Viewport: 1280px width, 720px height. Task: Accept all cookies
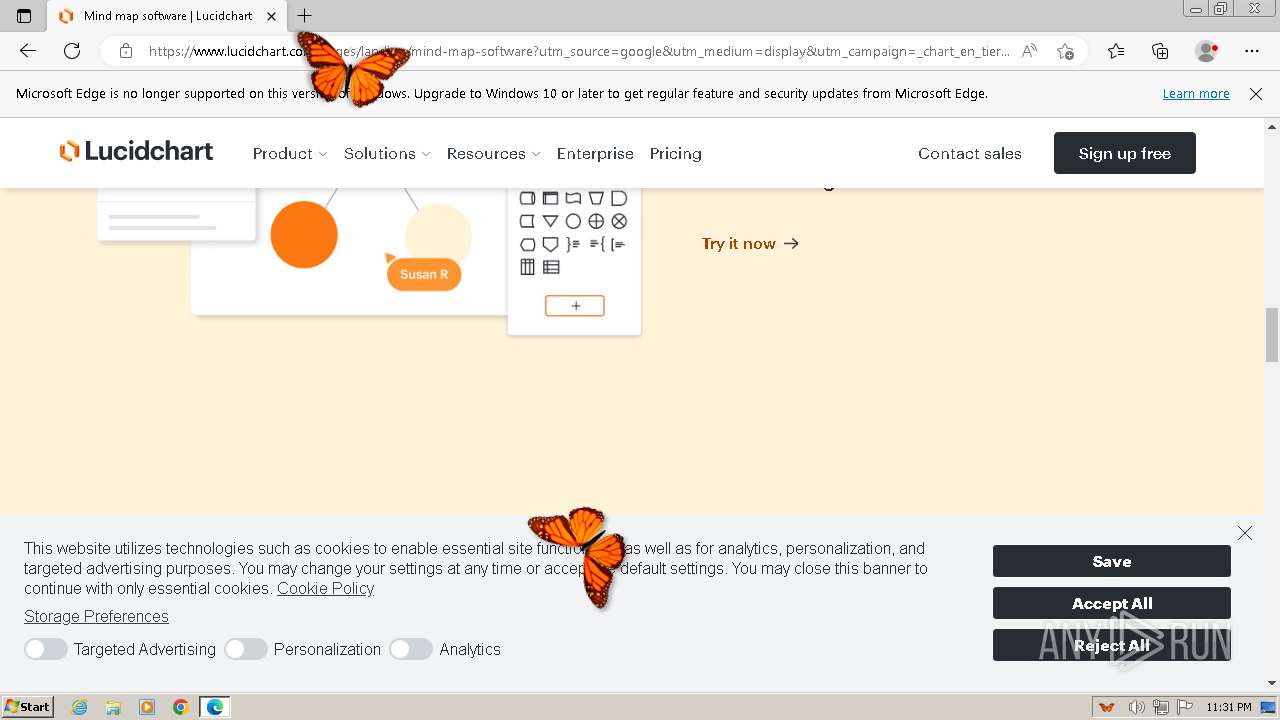click(x=1112, y=603)
